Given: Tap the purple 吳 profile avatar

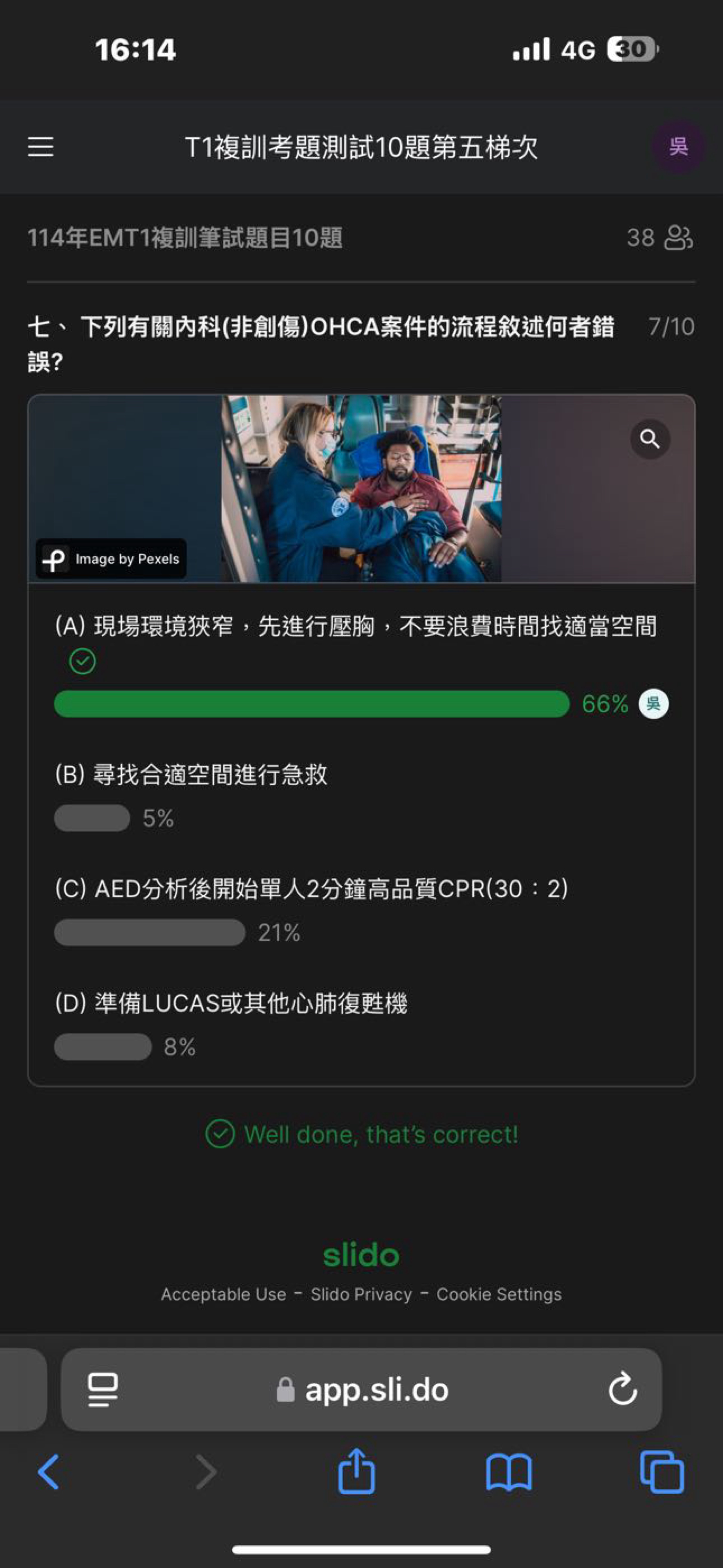Looking at the screenshot, I should click(x=679, y=147).
